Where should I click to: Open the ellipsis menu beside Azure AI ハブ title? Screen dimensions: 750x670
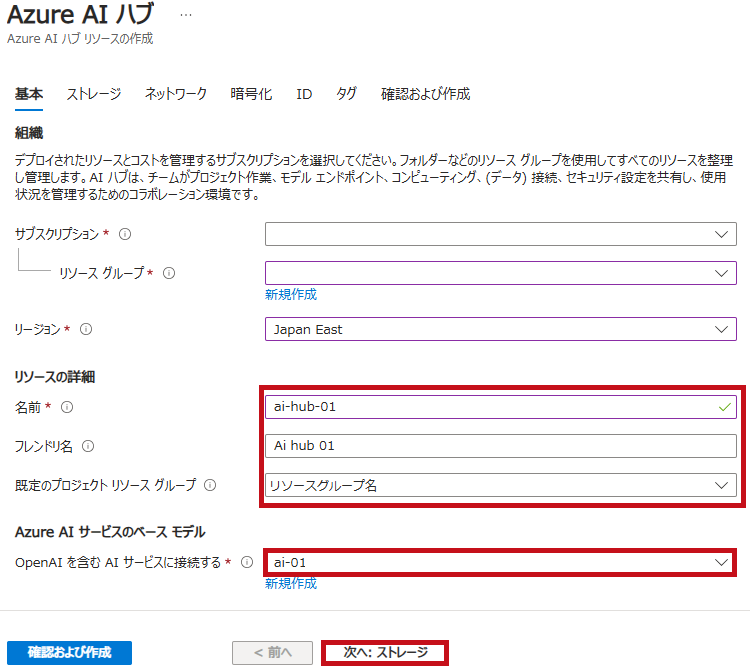coord(186,15)
